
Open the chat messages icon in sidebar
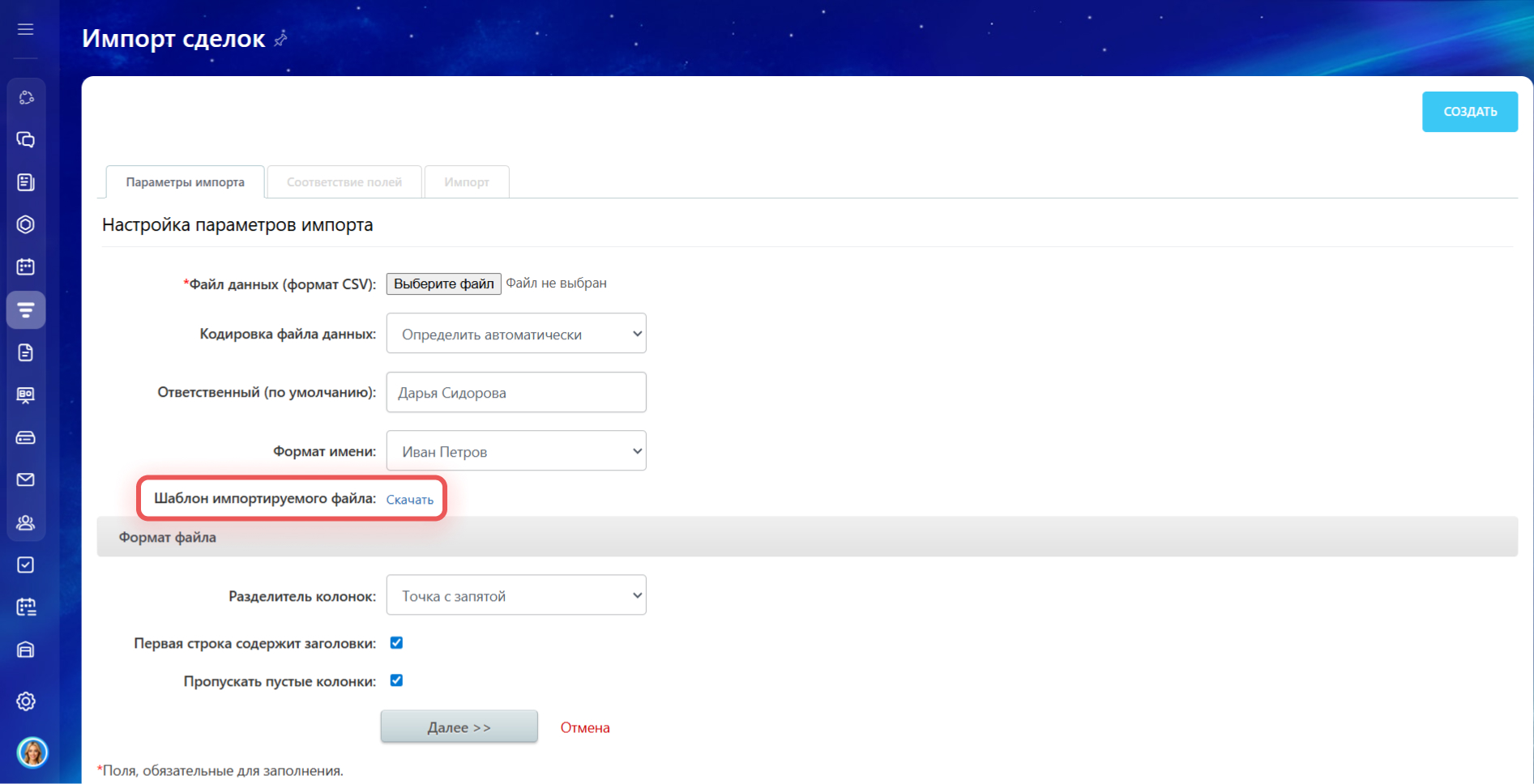(x=26, y=140)
